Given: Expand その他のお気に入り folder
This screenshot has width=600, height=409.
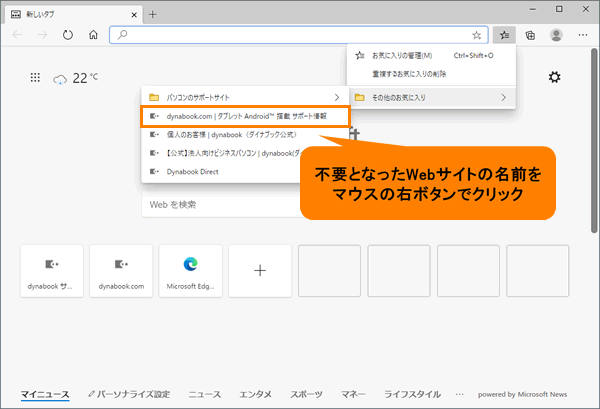Looking at the screenshot, I should (x=431, y=98).
